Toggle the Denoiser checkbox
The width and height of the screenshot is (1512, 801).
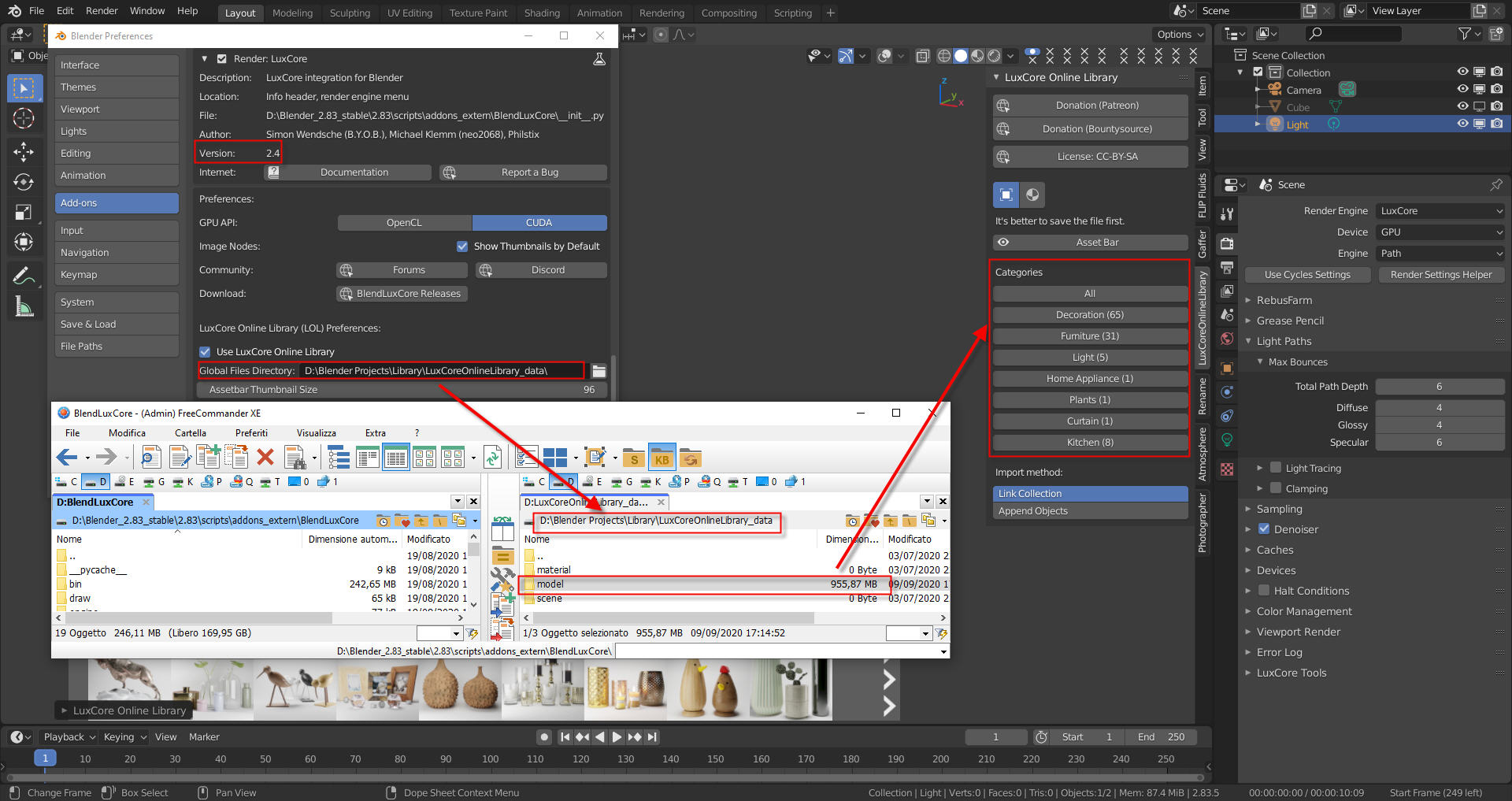tap(1264, 529)
